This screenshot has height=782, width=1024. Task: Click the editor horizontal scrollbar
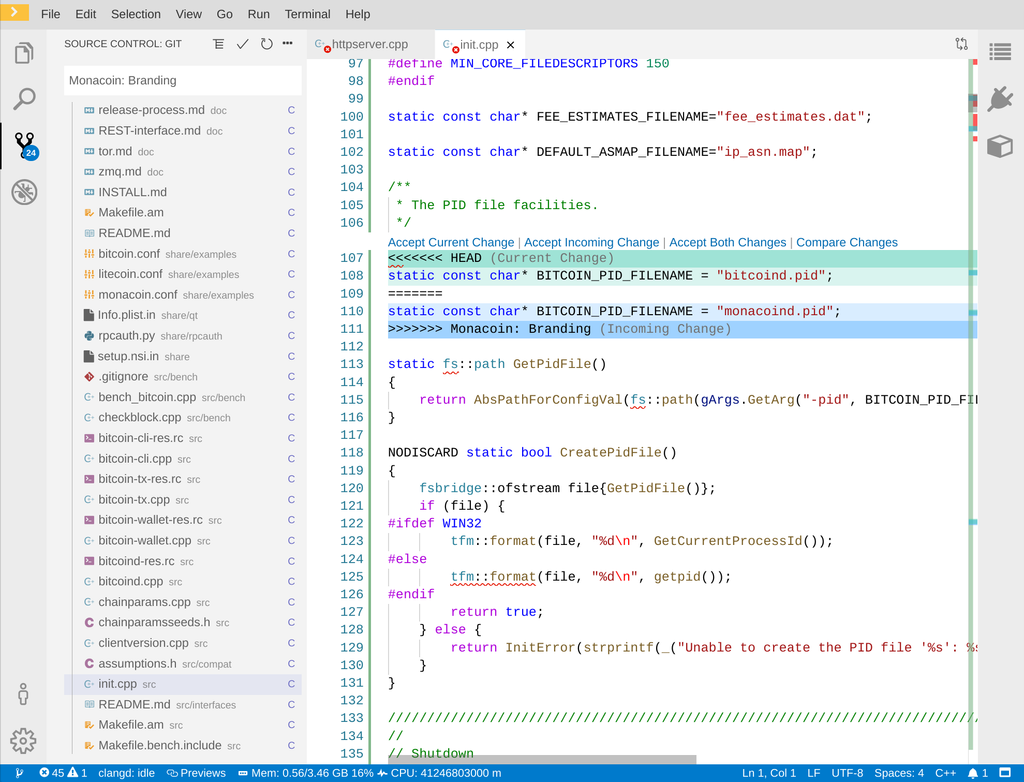(x=542, y=759)
